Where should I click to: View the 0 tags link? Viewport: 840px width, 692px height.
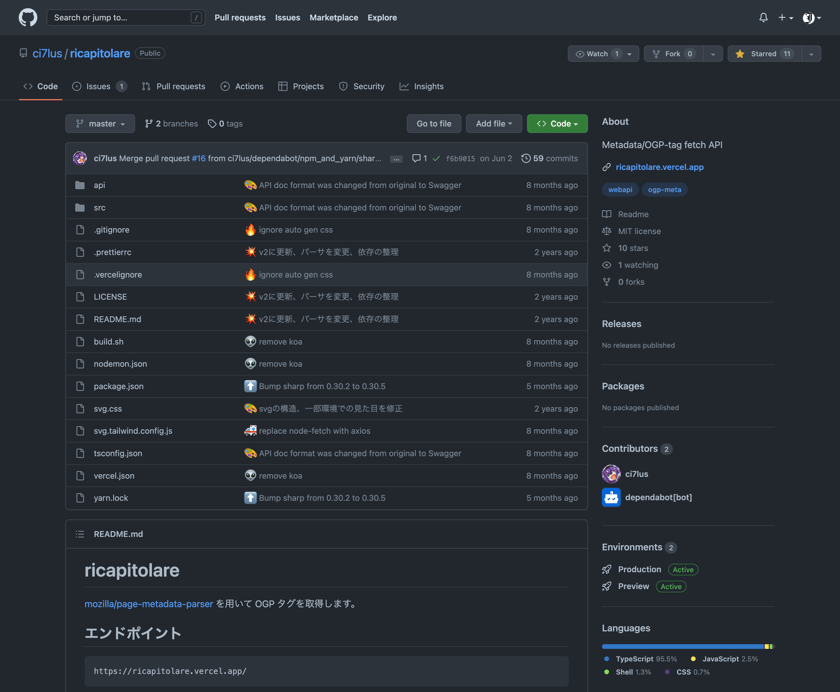click(225, 124)
